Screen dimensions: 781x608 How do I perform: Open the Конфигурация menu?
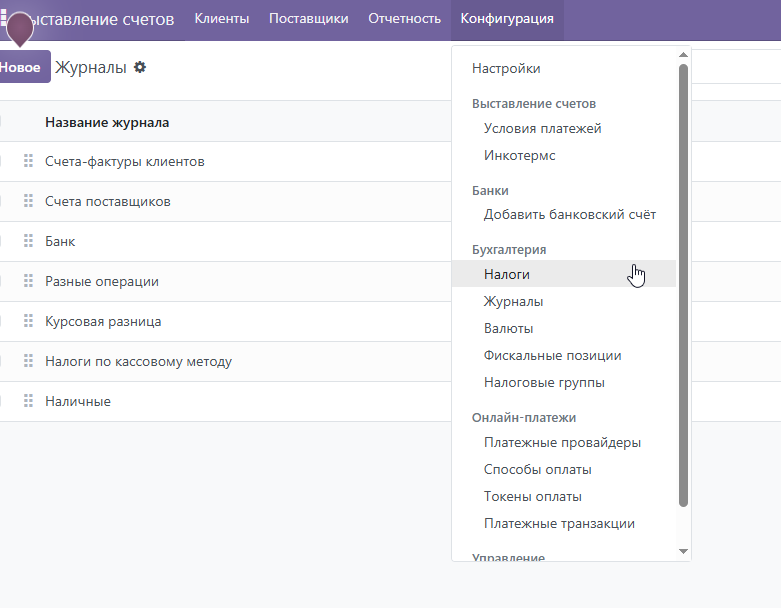pyautogui.click(x=507, y=19)
